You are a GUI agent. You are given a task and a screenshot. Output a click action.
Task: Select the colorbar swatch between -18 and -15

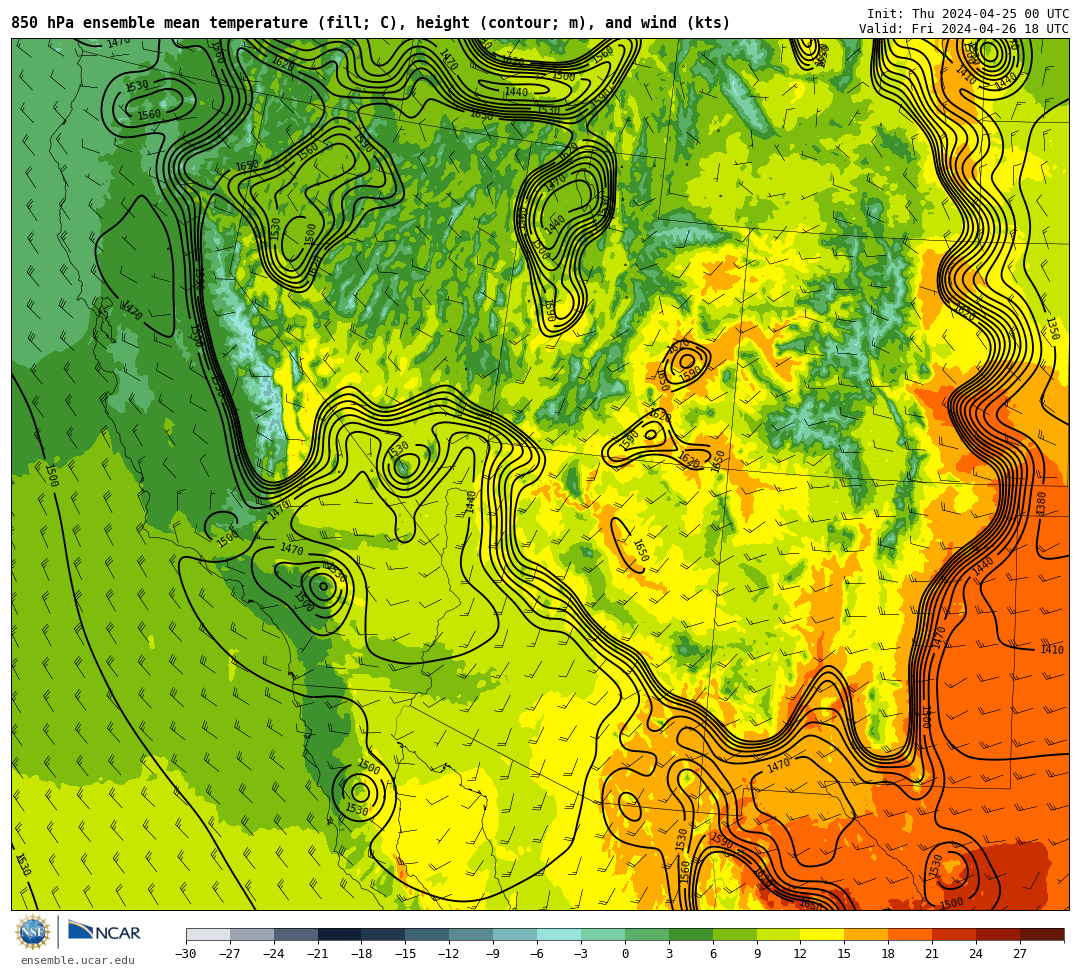[384, 934]
